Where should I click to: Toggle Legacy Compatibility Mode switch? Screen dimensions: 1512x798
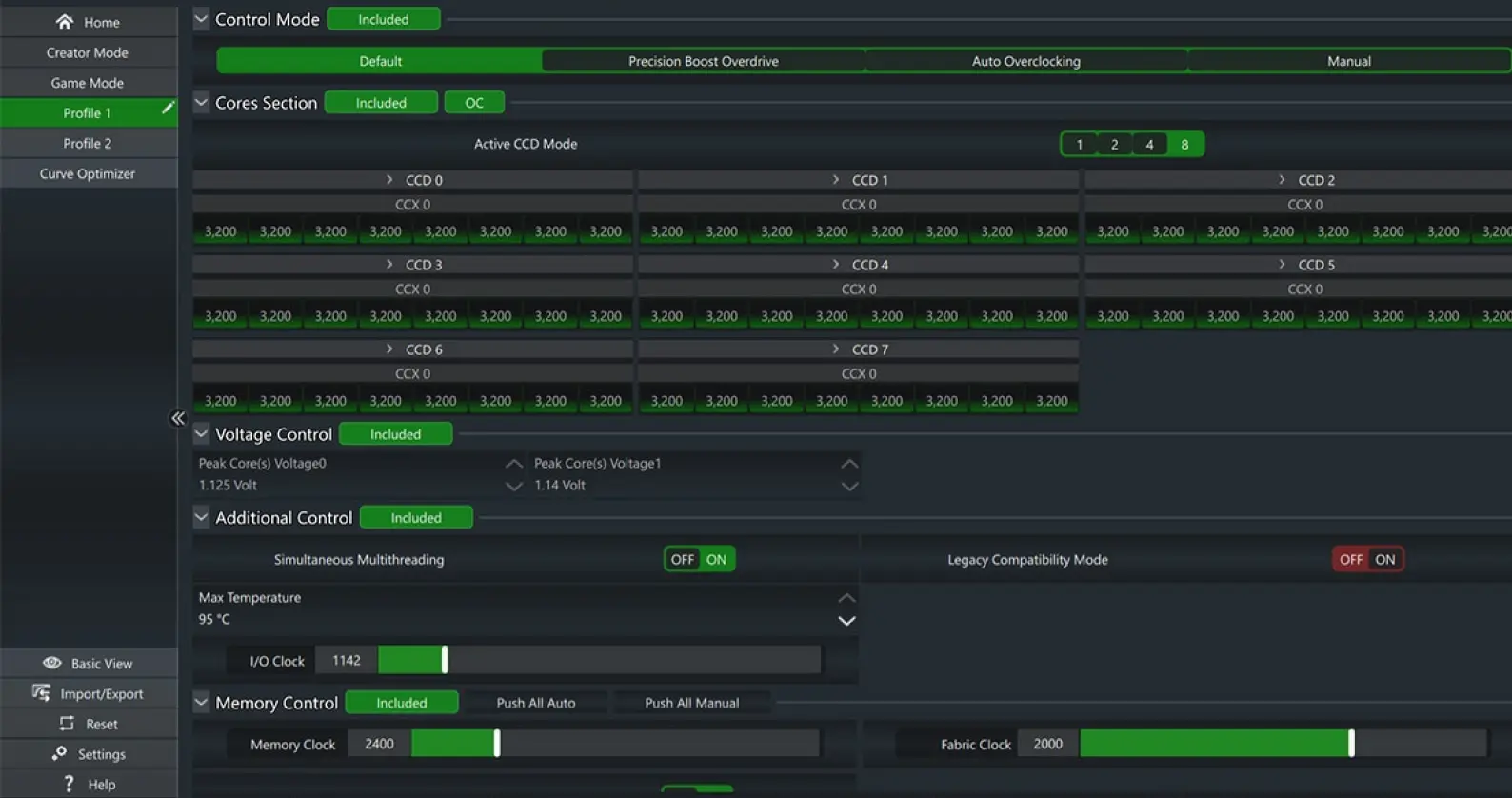1368,559
